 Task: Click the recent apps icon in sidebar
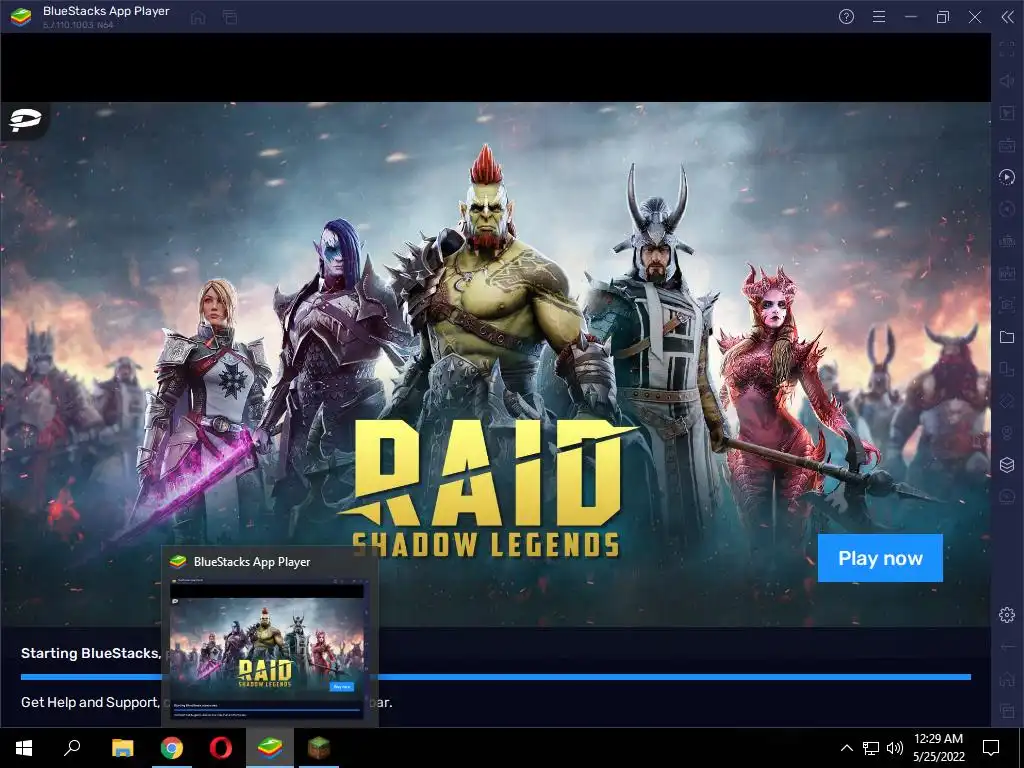[x=1006, y=710]
